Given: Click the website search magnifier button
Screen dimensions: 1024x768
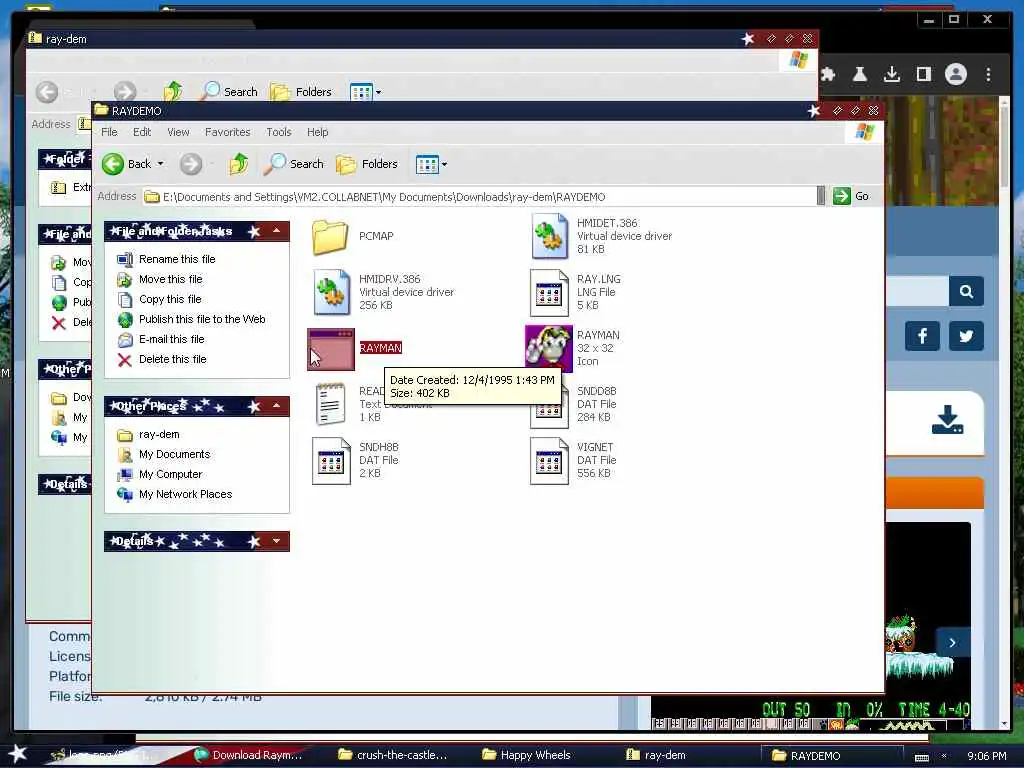Looking at the screenshot, I should pos(967,291).
